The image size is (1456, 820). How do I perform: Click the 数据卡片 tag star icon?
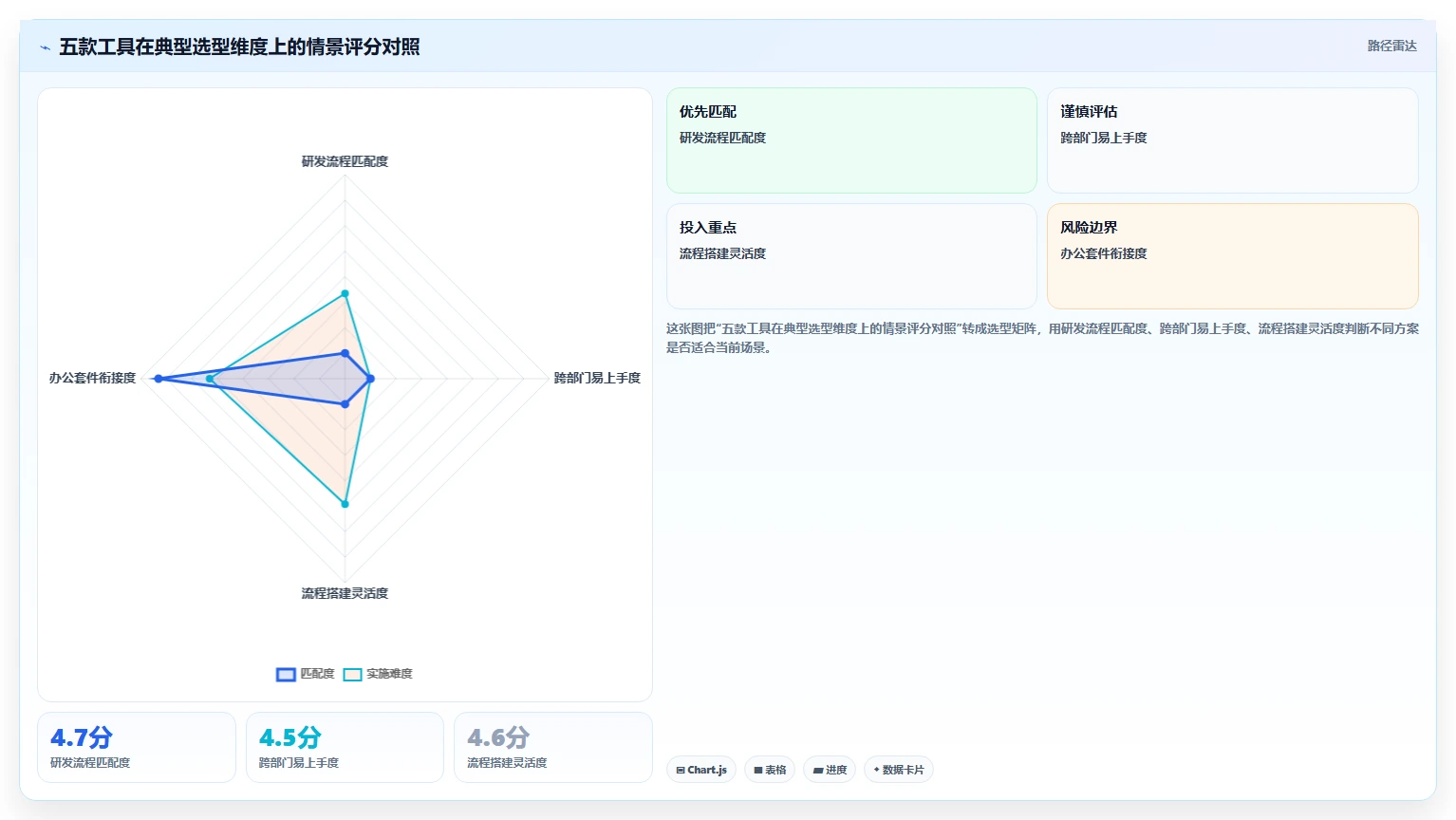pos(876,770)
